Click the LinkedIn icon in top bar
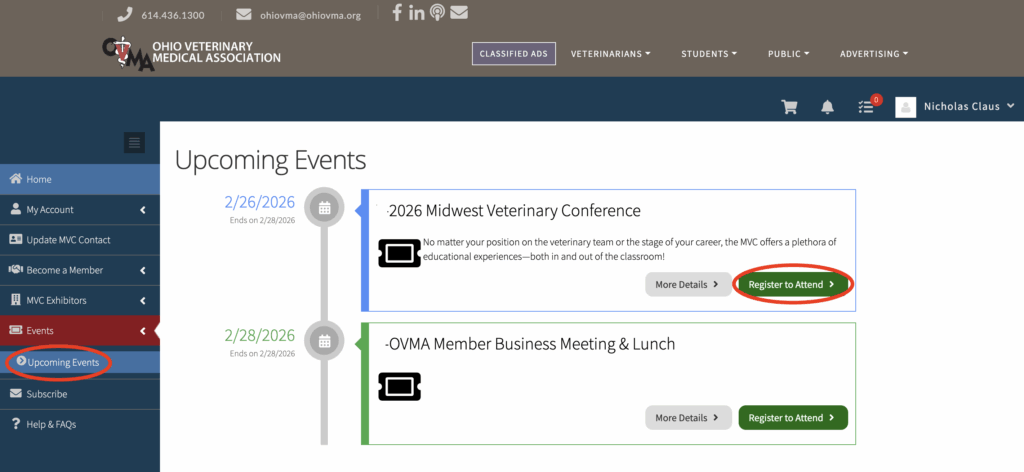Viewport: 1024px width, 472px height. pyautogui.click(x=416, y=13)
